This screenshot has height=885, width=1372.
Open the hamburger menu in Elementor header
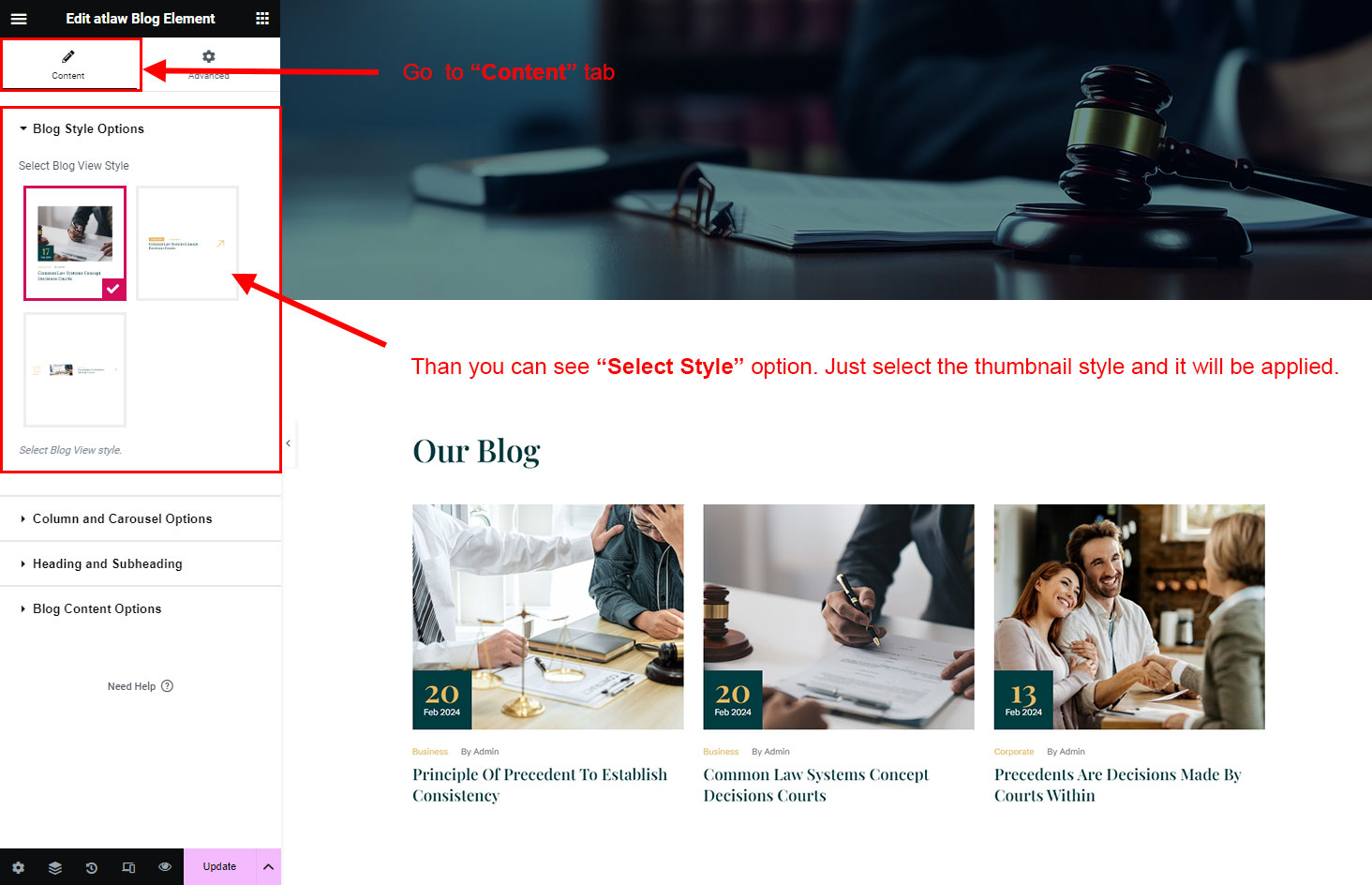[19, 18]
